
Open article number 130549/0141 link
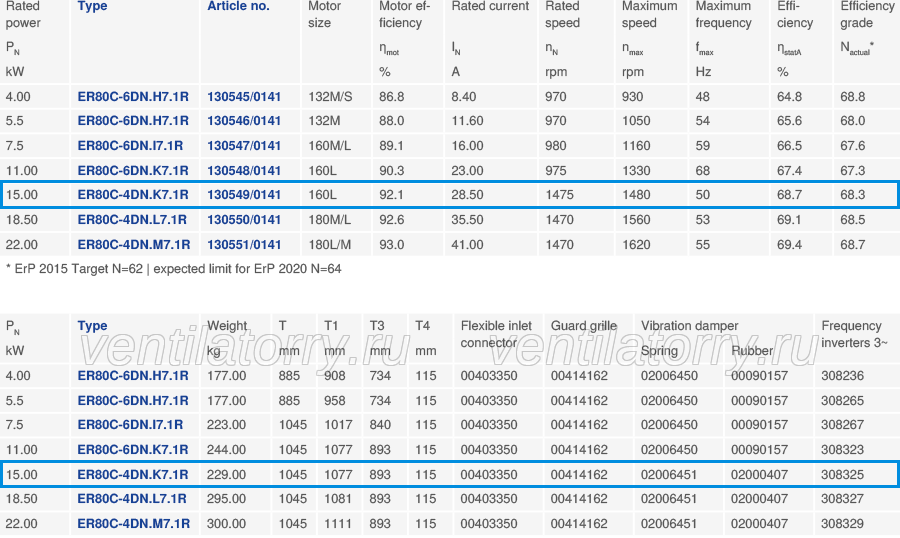[244, 195]
